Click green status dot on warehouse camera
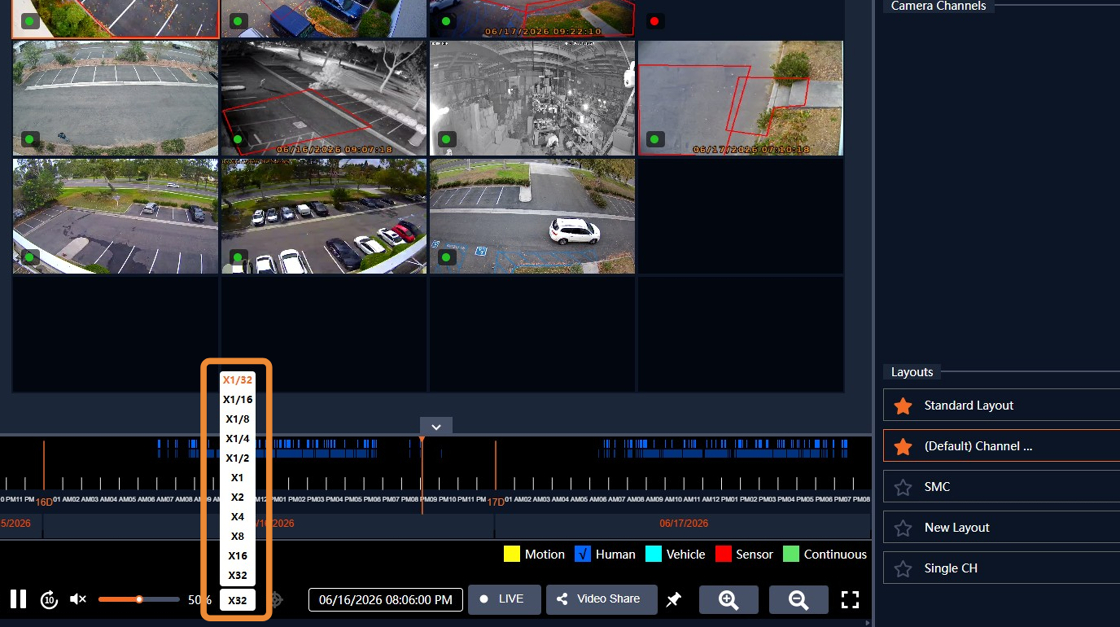1120x627 pixels. point(446,139)
